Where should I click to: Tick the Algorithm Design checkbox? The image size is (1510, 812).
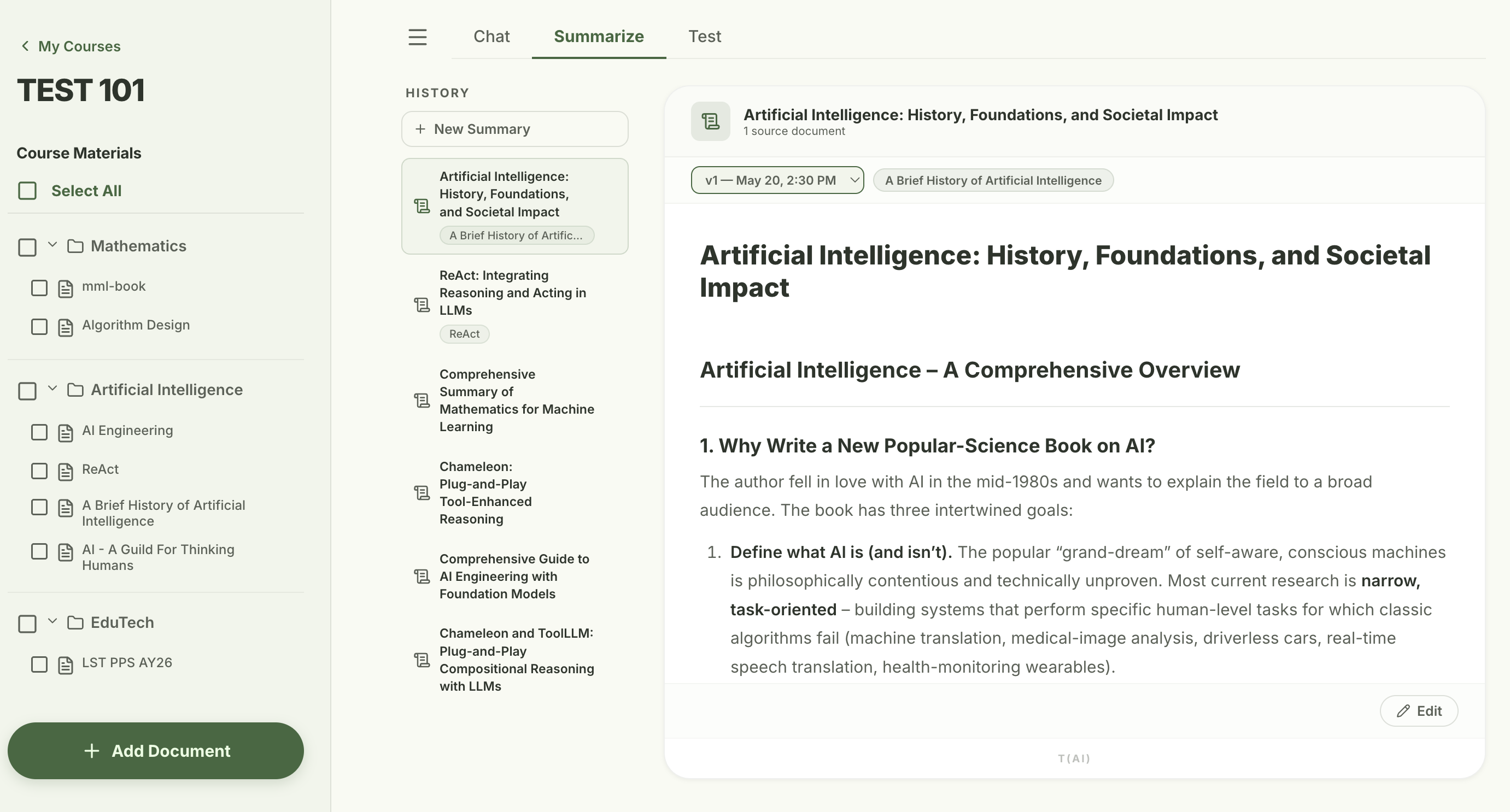point(39,327)
